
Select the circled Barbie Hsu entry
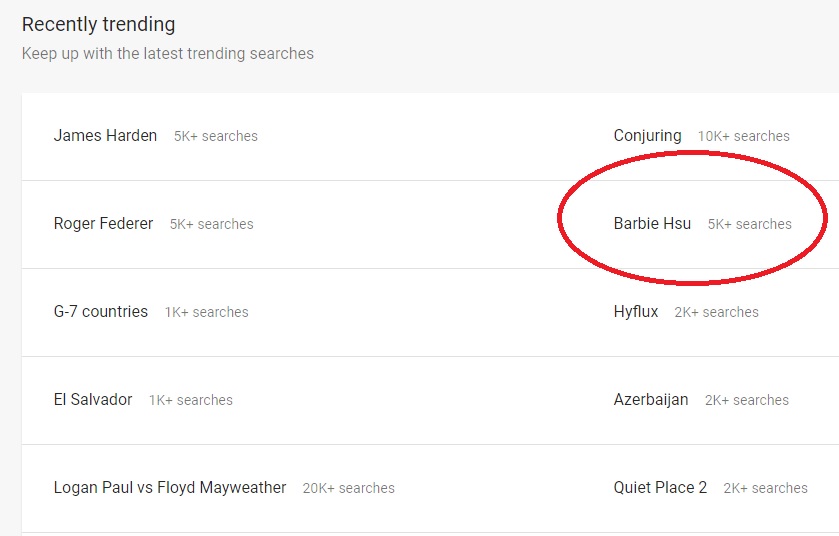652,223
